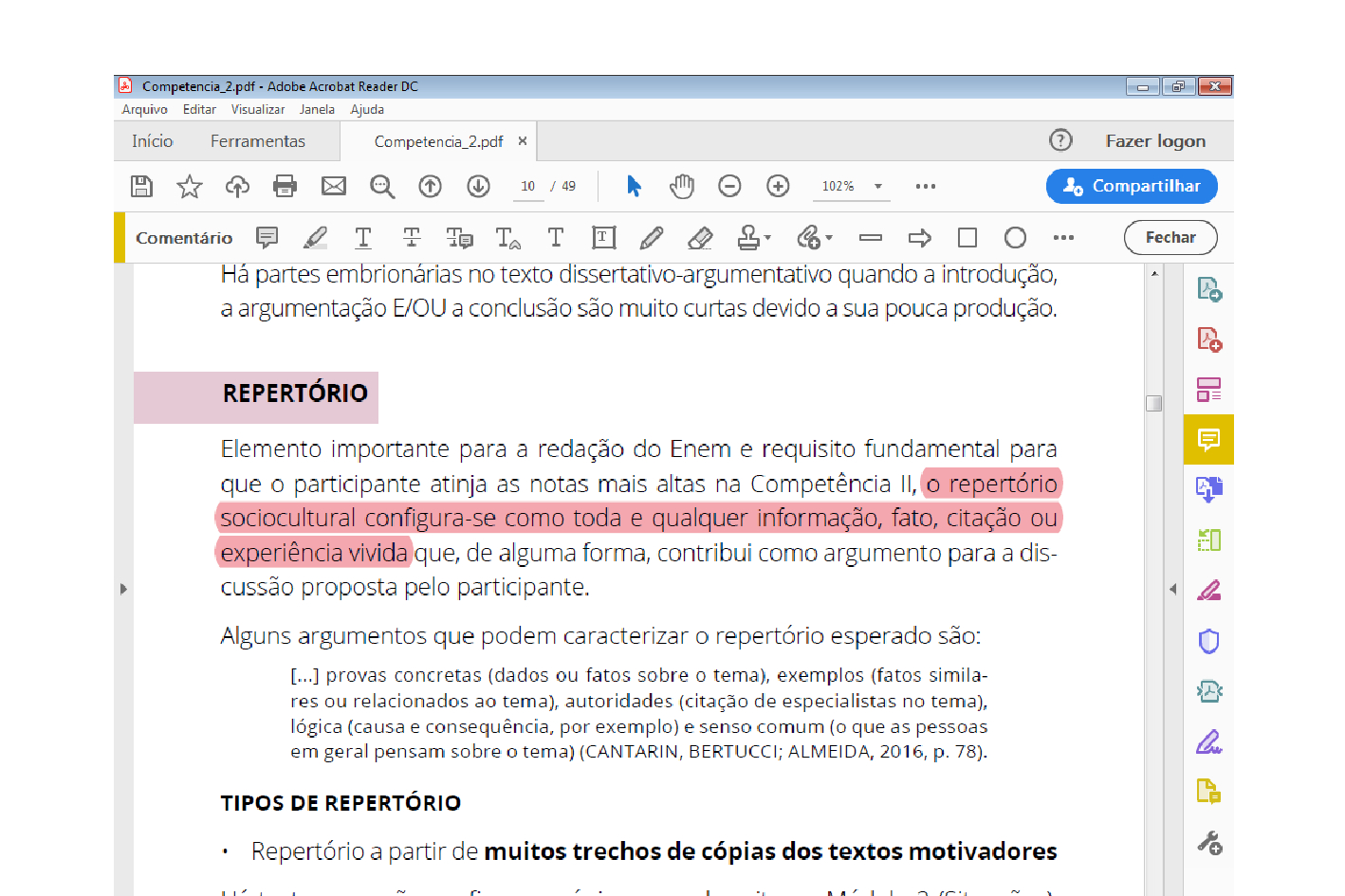1345x896 pixels.
Task: Go to the previous page with the up arrow
Action: (431, 186)
